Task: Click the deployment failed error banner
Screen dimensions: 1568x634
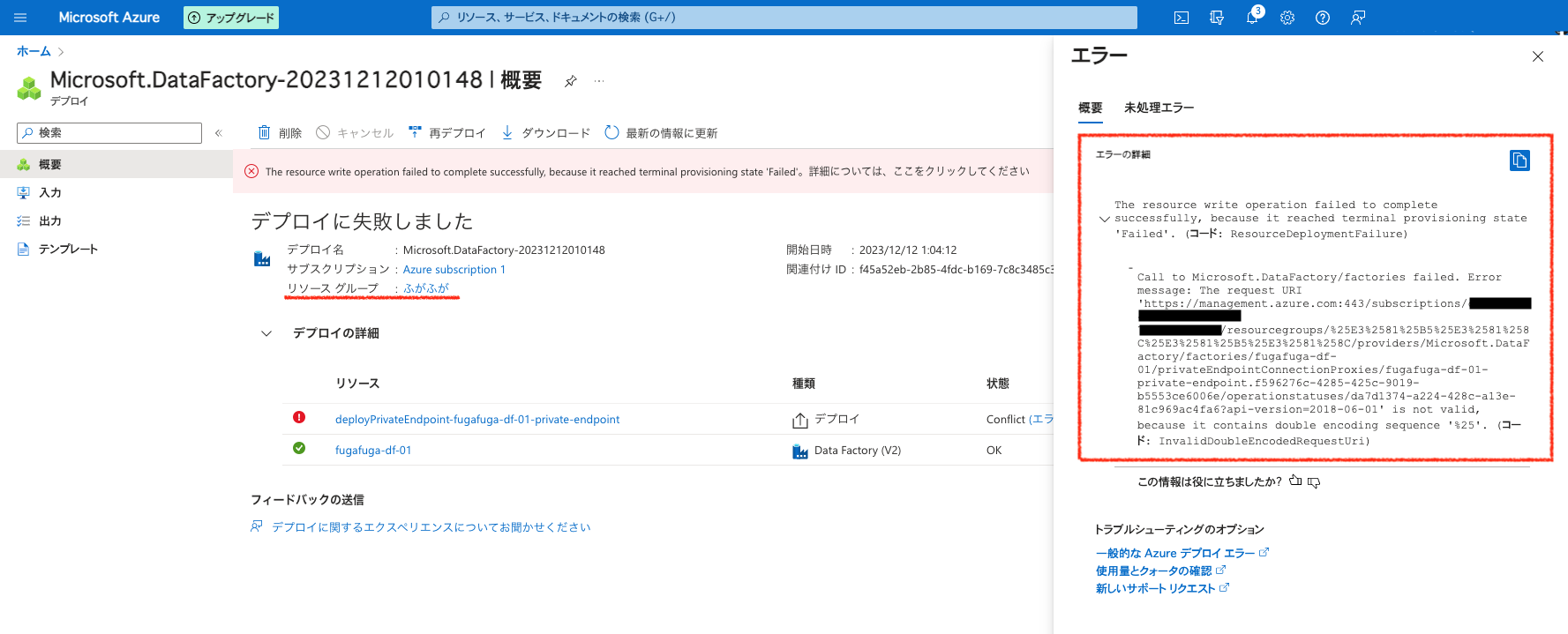Action: (x=643, y=171)
